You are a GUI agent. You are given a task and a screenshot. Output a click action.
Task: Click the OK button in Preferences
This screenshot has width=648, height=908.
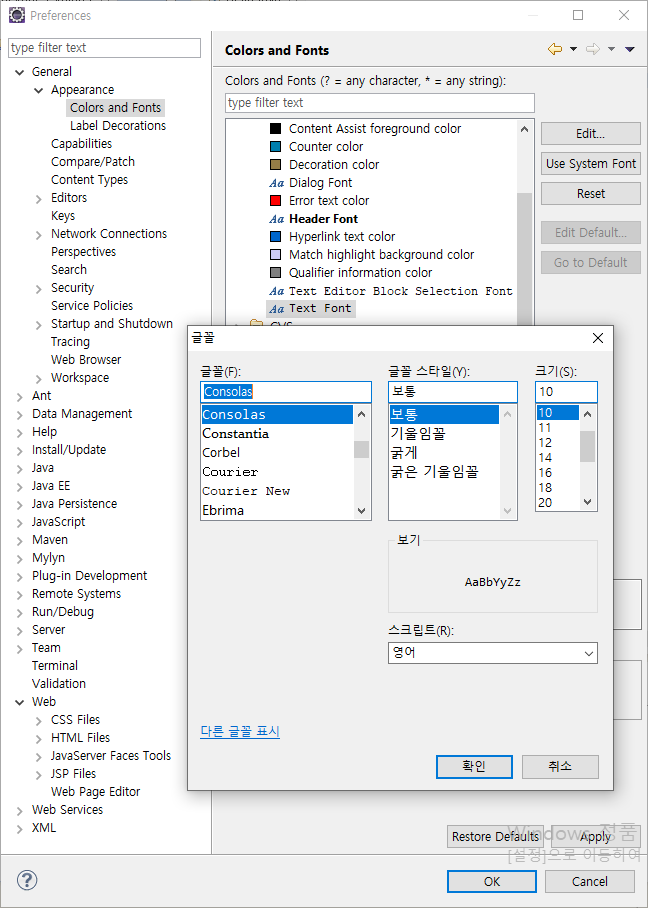pyautogui.click(x=492, y=881)
